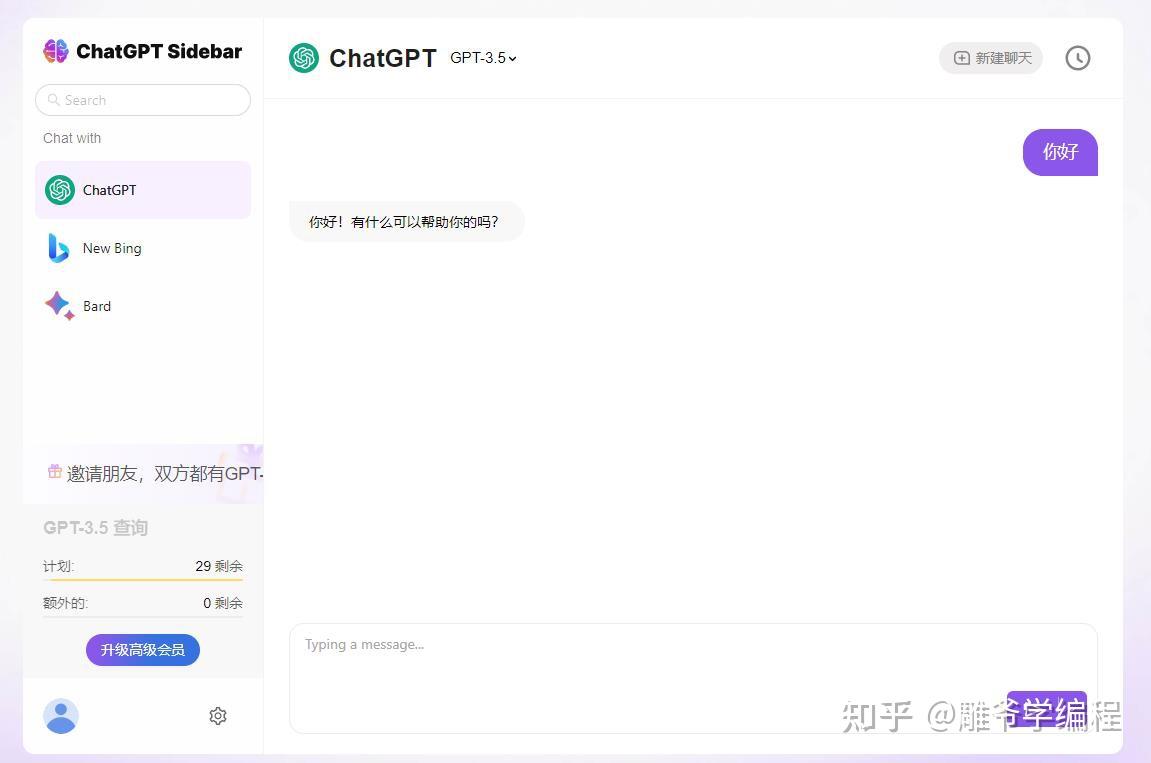This screenshot has width=1151, height=763.
Task: Start a new chat with 新建聊天
Action: tap(991, 58)
